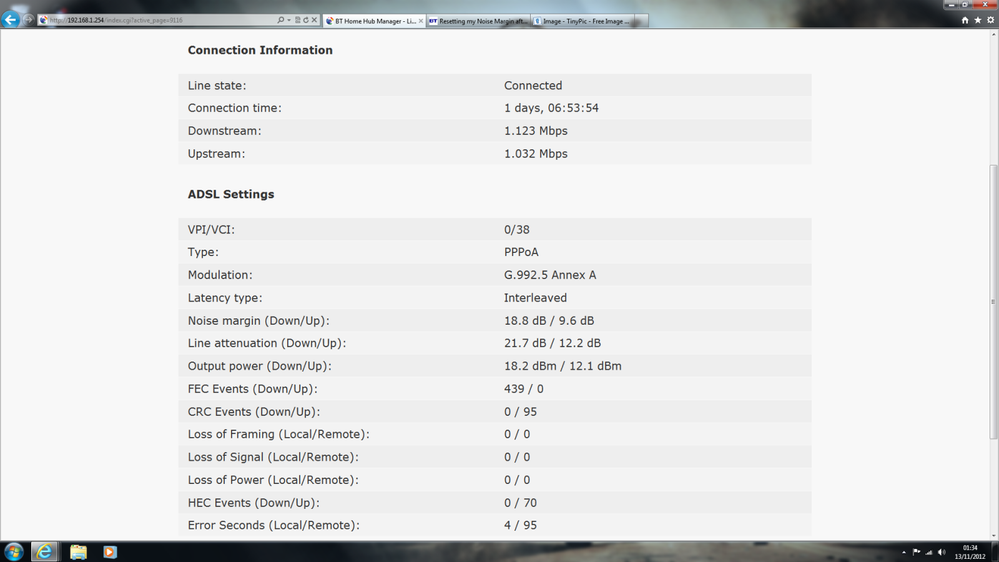Click the Loss of Signal (Local/Remote) label
The image size is (999, 562).
[273, 458]
